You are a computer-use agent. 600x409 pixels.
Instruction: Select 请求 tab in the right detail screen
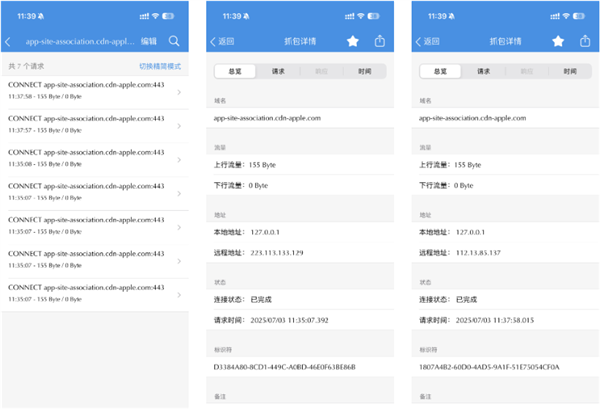[483, 71]
